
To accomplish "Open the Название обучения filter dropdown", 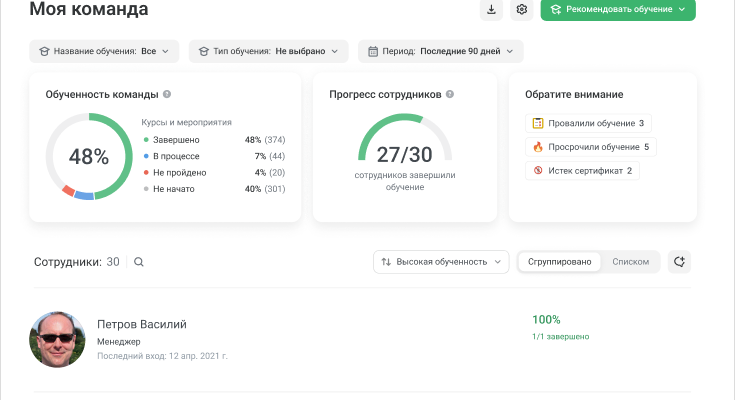I will coord(105,51).
